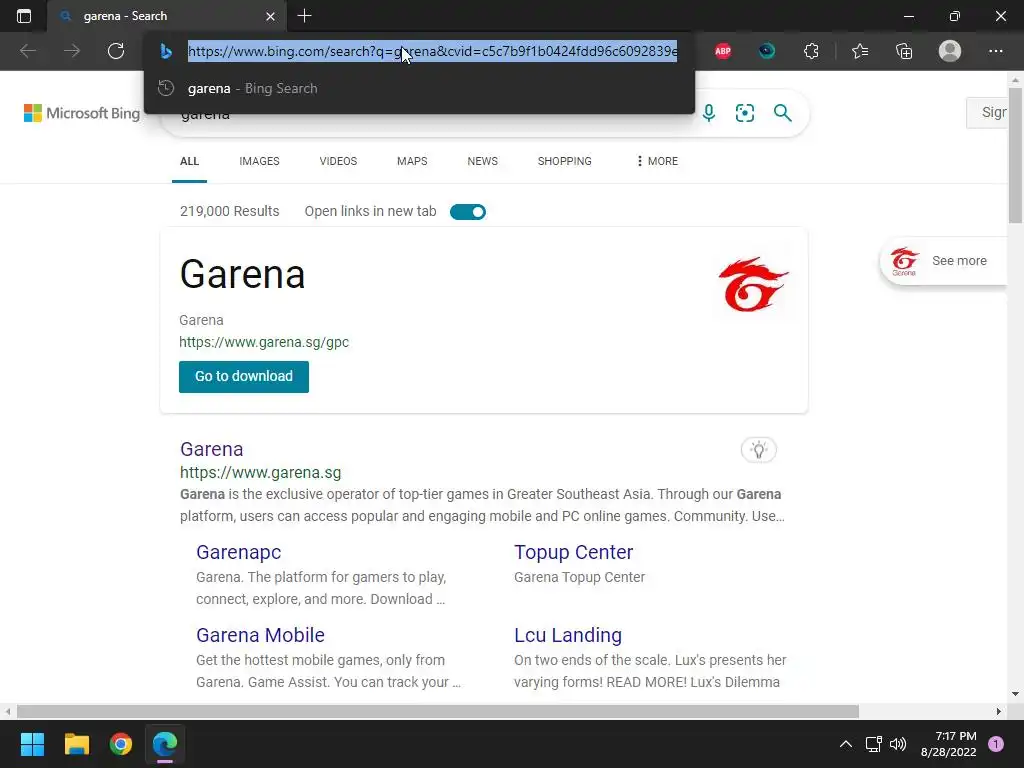
Task: Switch to the SHOPPING tab
Action: click(x=565, y=161)
